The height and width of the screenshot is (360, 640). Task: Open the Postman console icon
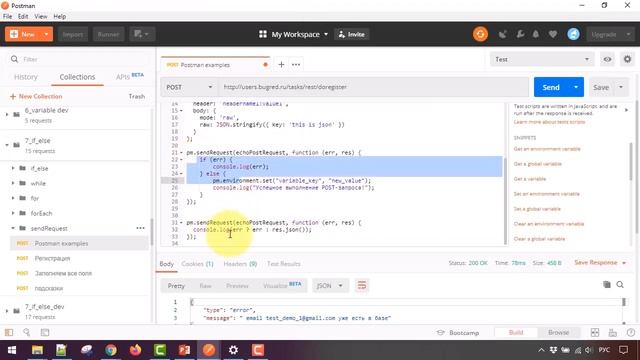pos(45,333)
